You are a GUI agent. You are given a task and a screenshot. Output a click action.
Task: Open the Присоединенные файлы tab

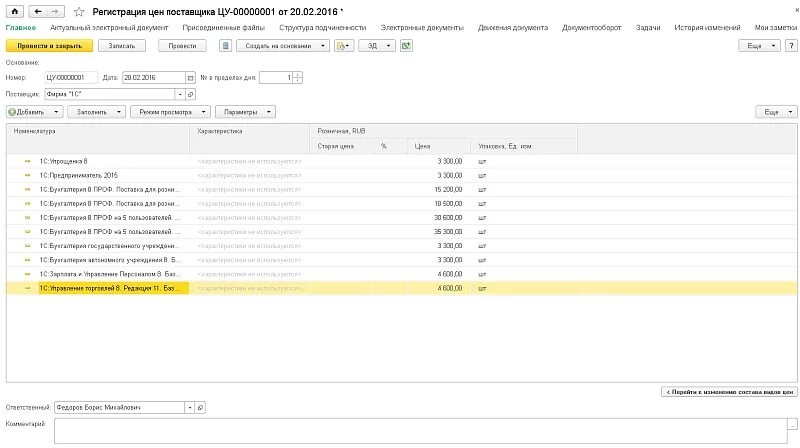tap(223, 28)
